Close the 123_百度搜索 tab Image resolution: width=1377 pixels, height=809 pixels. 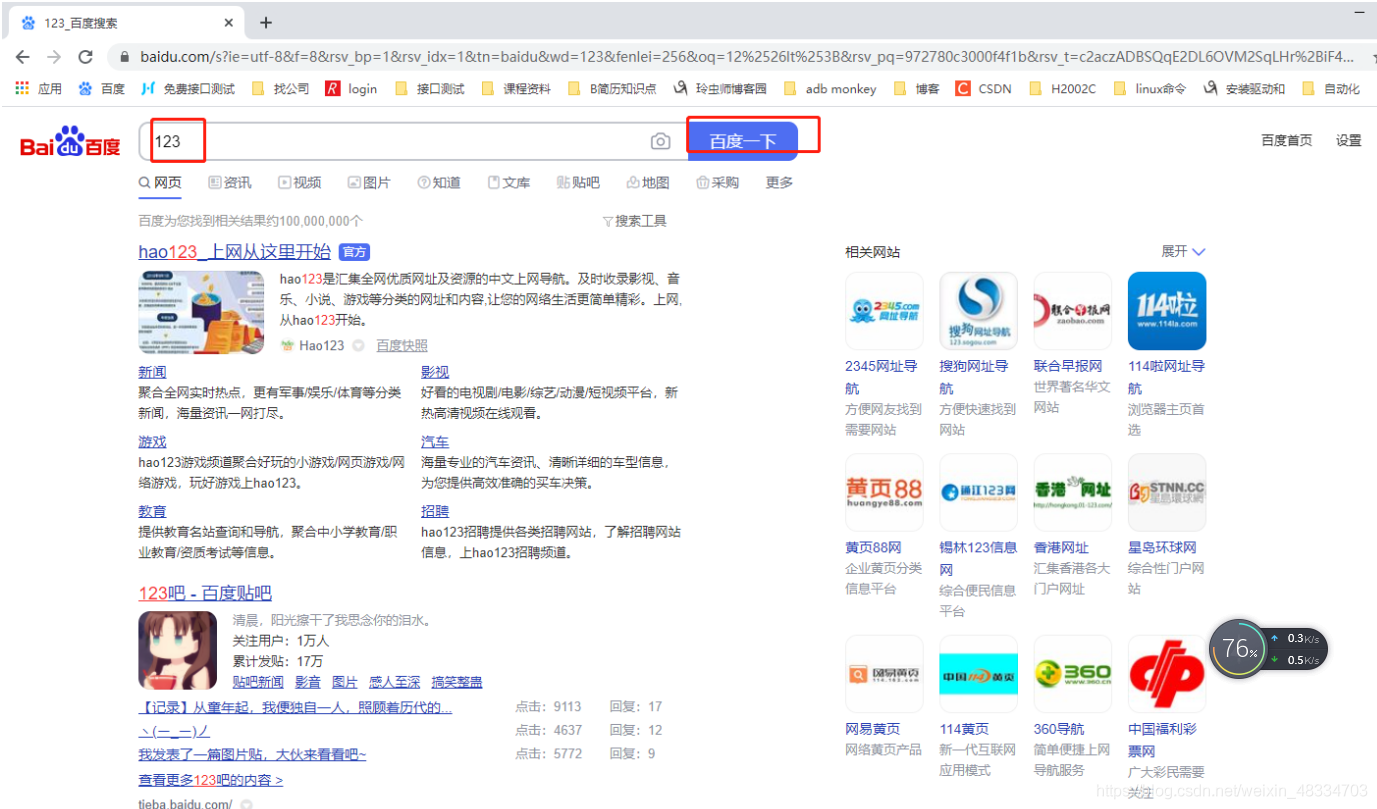229,23
